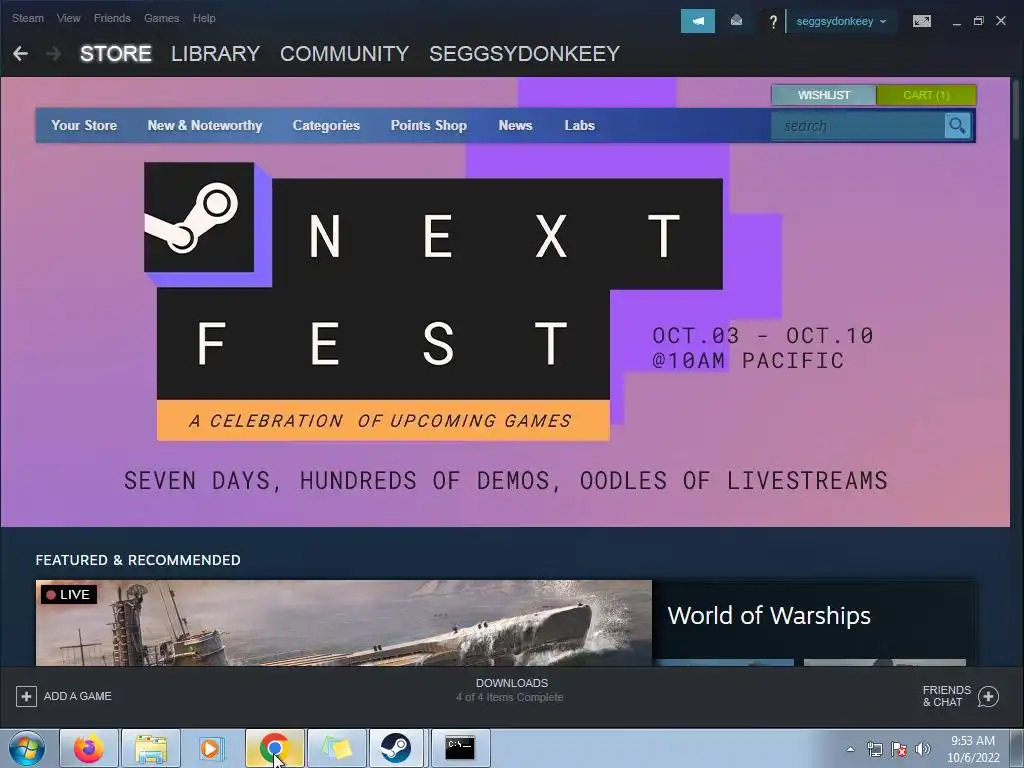This screenshot has height=768, width=1024.
Task: Click the volume speaker tray icon
Action: (x=922, y=749)
